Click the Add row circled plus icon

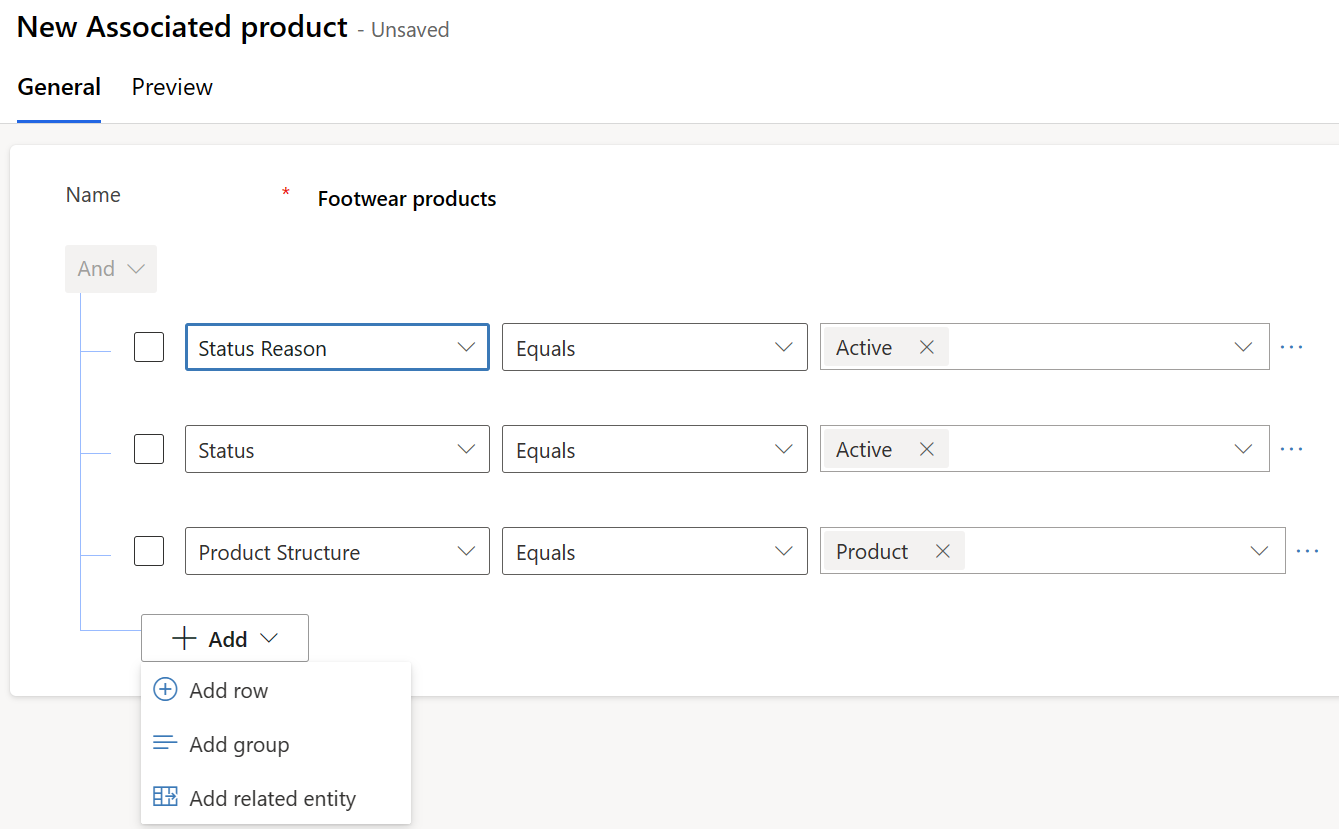(x=165, y=690)
